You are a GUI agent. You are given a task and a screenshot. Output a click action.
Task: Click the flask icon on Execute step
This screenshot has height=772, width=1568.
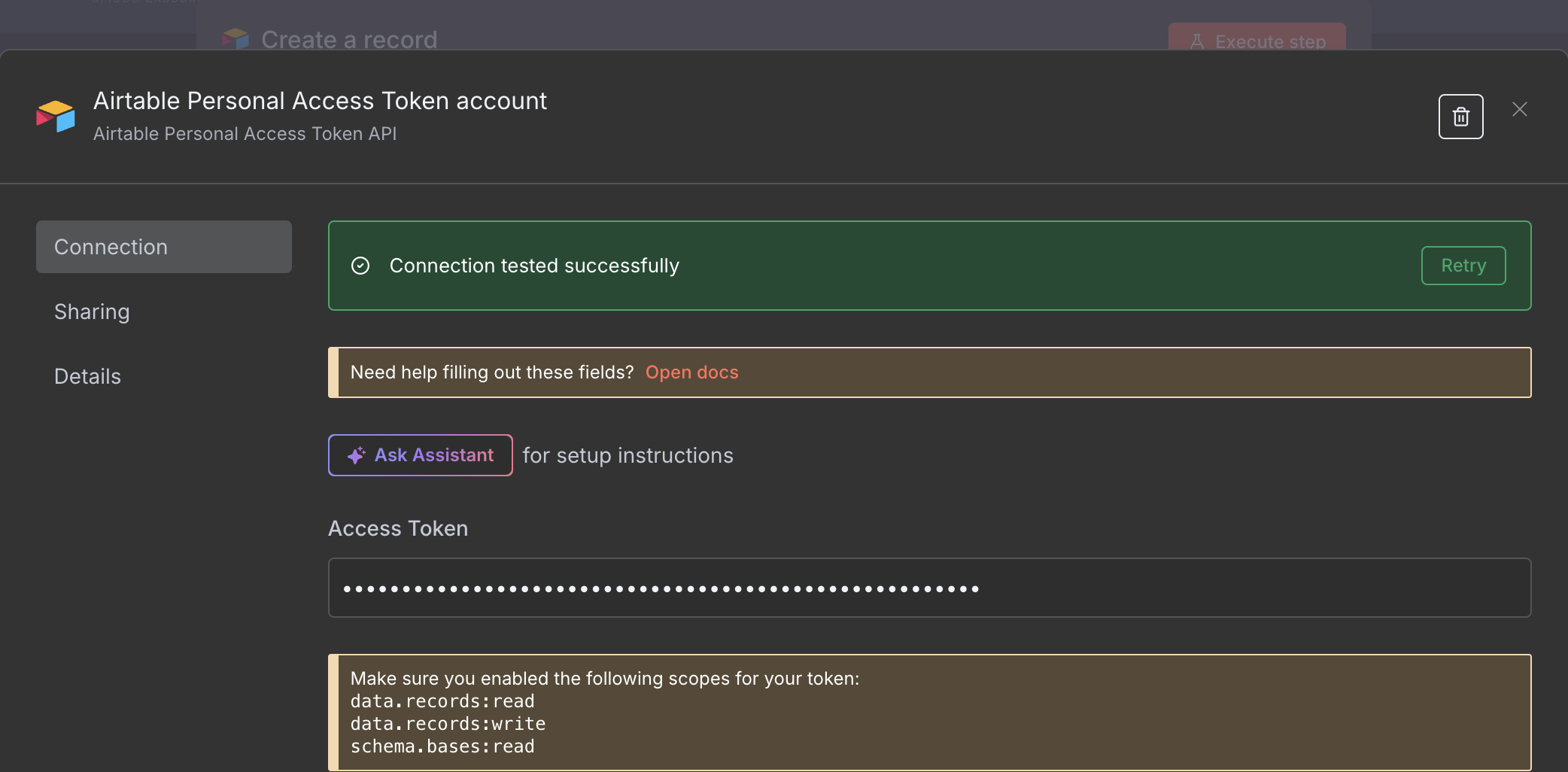(1197, 41)
